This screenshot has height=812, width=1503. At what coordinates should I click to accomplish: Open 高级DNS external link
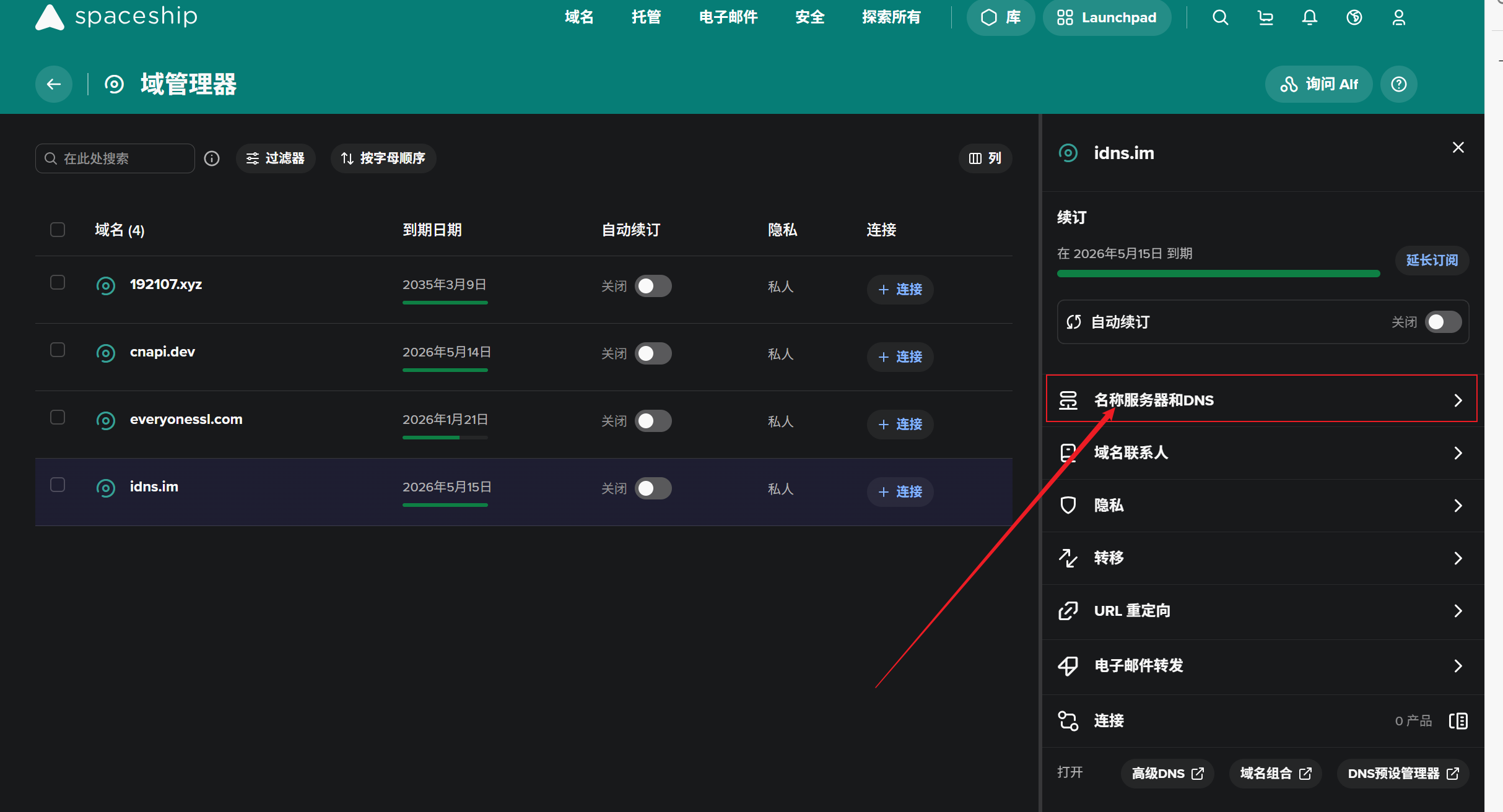click(1167, 774)
